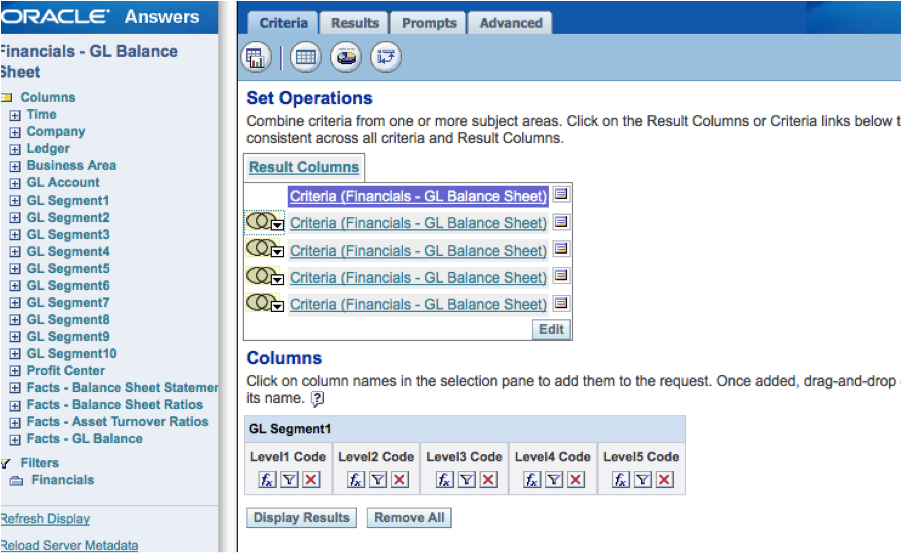Delete the Level1 Code column
Image resolution: width=902 pixels, height=553 pixels.
[x=311, y=479]
